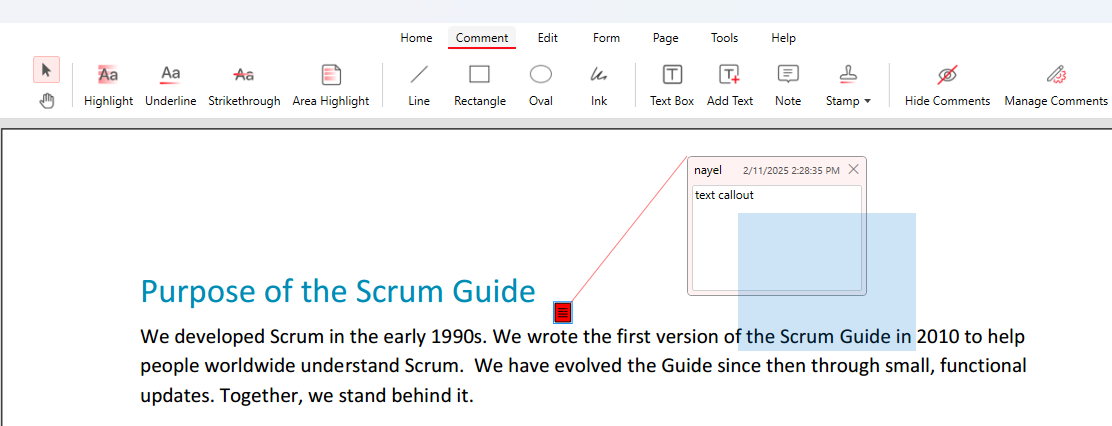Choose the Highlight annotation tool
This screenshot has height=426, width=1112.
(x=109, y=86)
